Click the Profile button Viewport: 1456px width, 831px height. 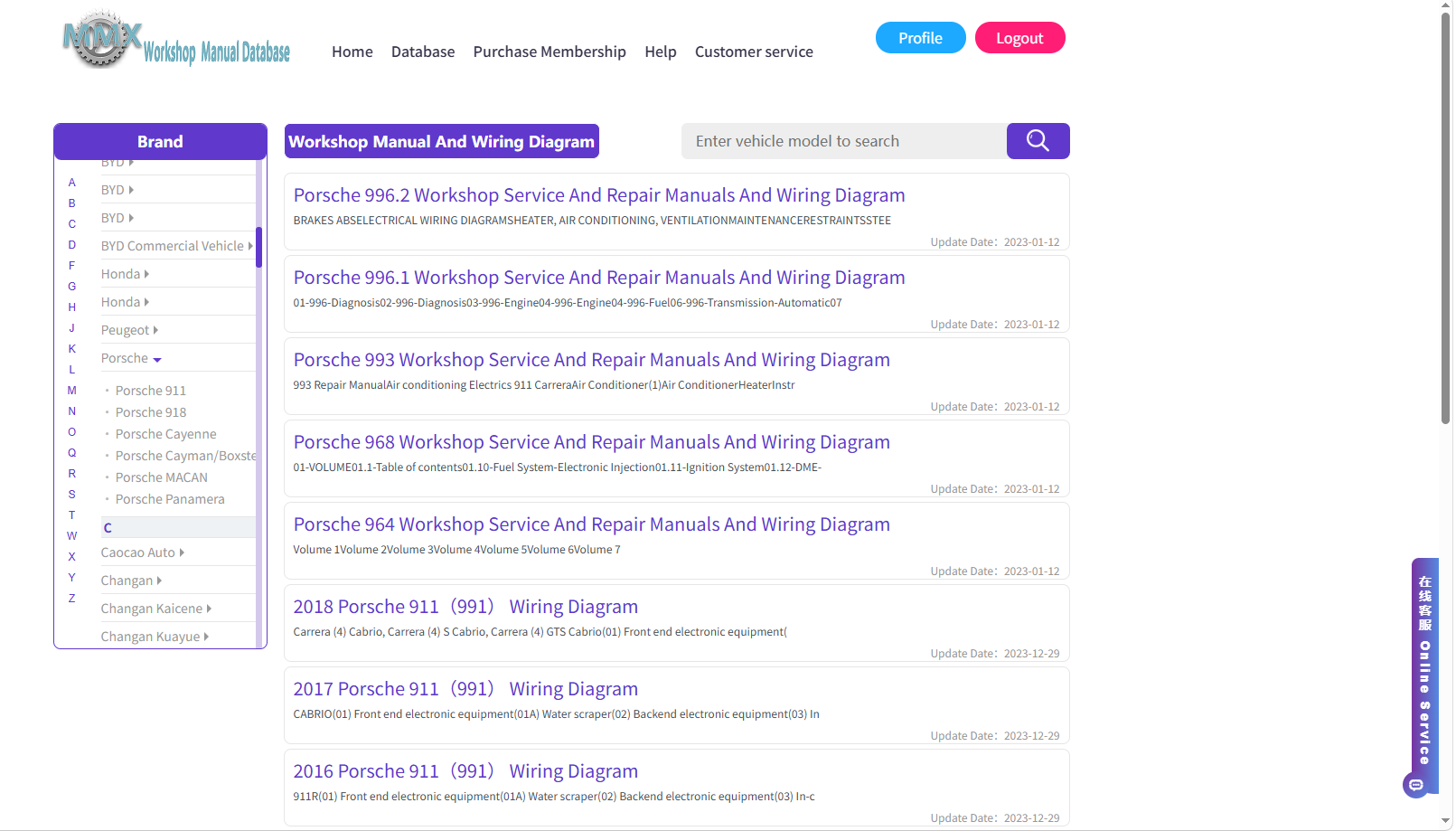920,38
